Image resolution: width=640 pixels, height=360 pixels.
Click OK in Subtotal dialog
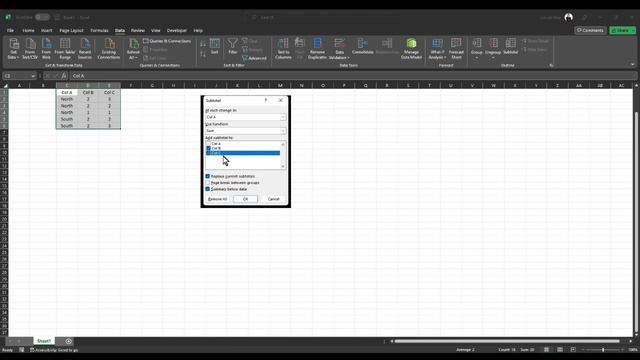(x=245, y=199)
